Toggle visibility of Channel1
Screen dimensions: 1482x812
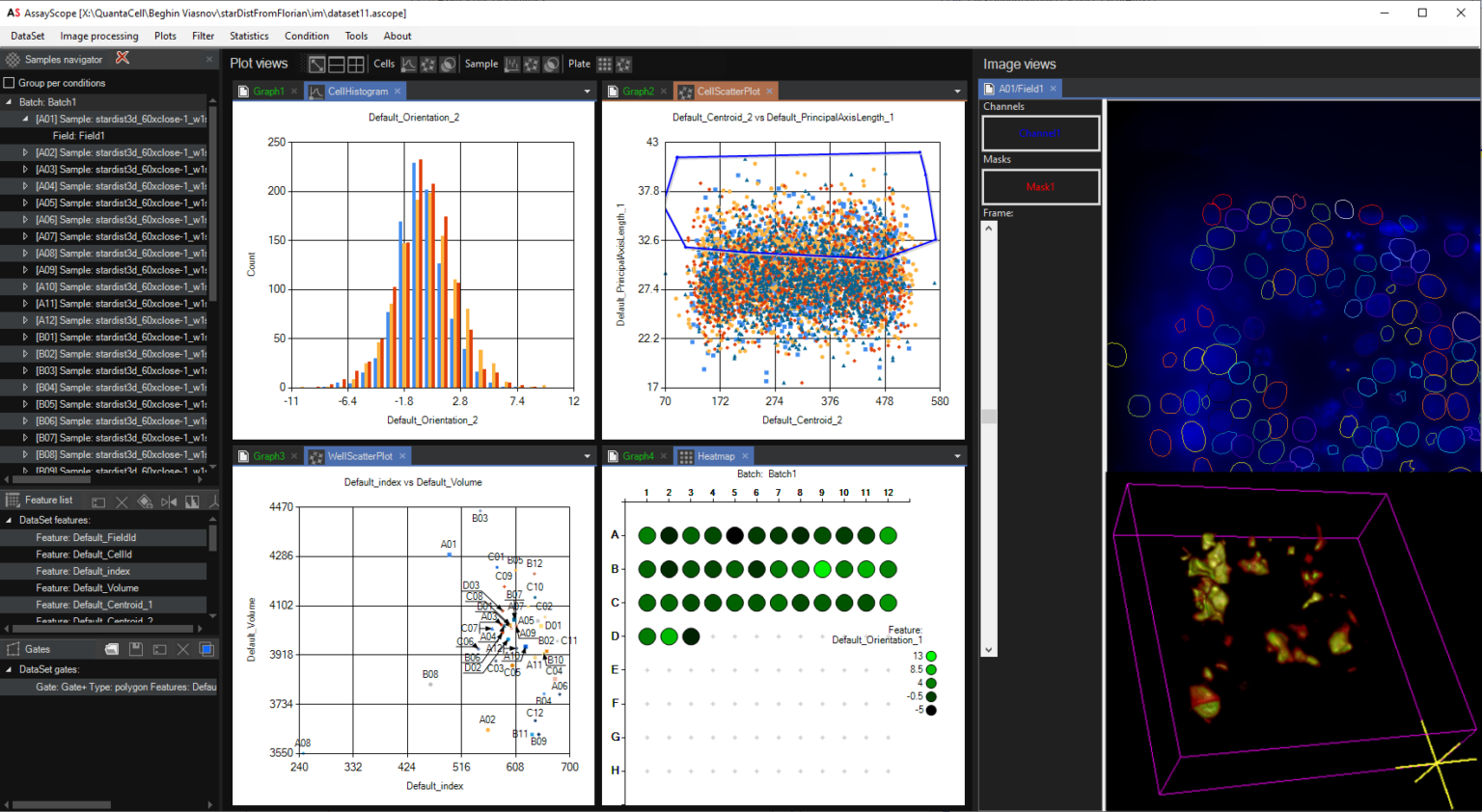1040,134
